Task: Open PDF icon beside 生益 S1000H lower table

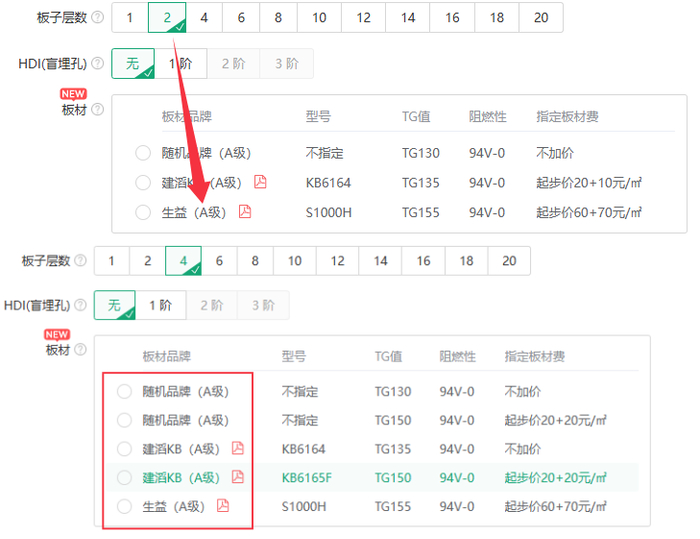Action: 222,506
